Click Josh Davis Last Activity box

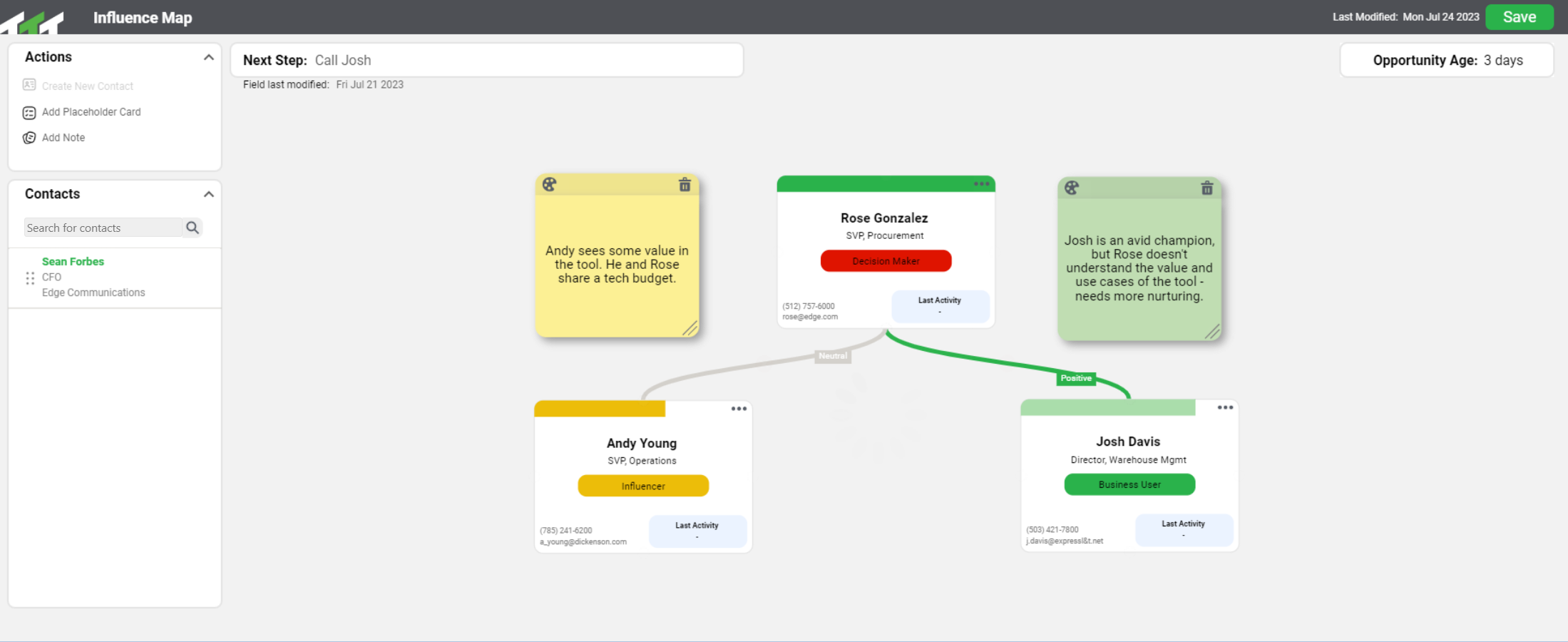pyautogui.click(x=1184, y=529)
